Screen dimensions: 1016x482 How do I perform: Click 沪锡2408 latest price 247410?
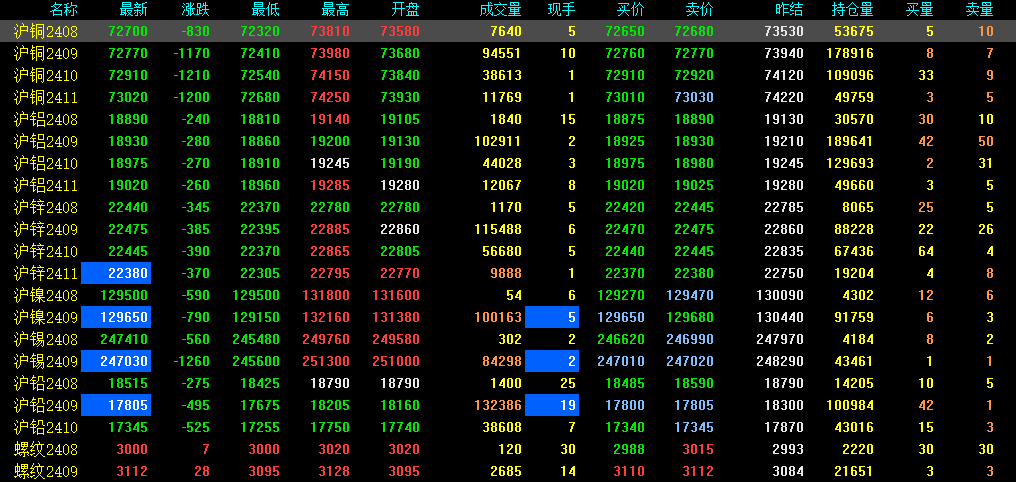tap(124, 339)
